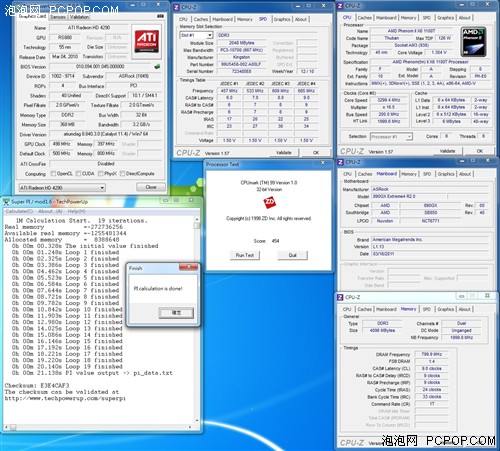Screen dimensions: 500x451
Task: Click NB Frequency value in Memory window
Action: tap(461, 337)
